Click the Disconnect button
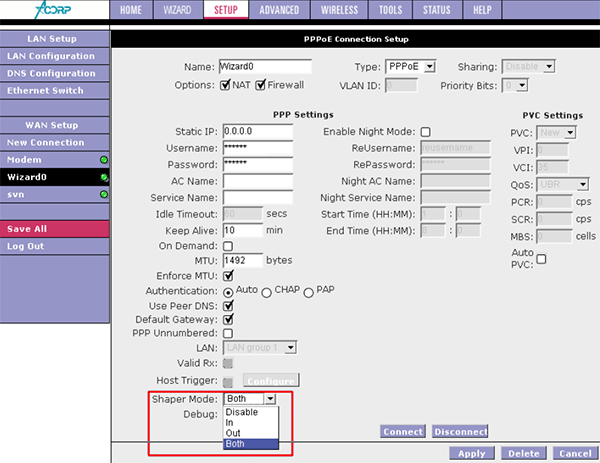The image size is (600, 463). pyautogui.click(x=460, y=432)
